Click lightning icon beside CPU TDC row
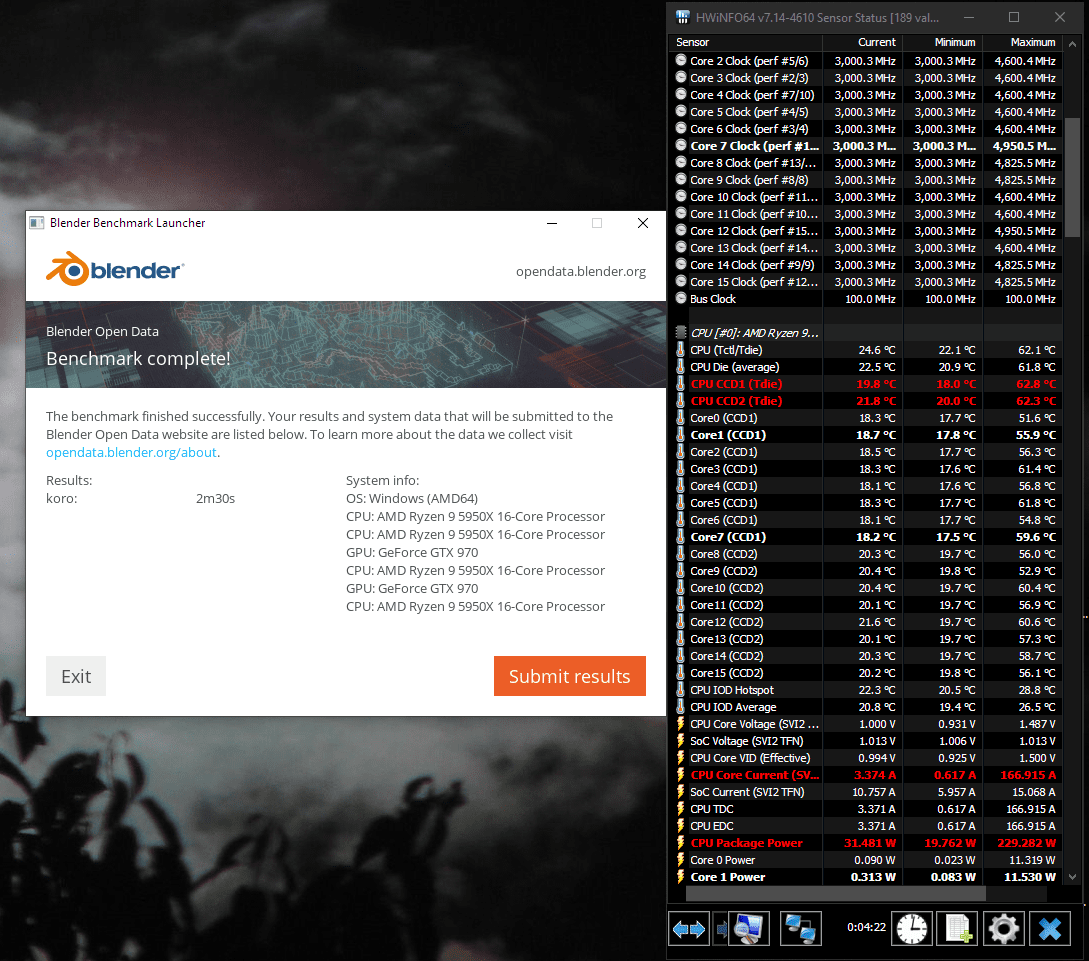 coord(681,809)
